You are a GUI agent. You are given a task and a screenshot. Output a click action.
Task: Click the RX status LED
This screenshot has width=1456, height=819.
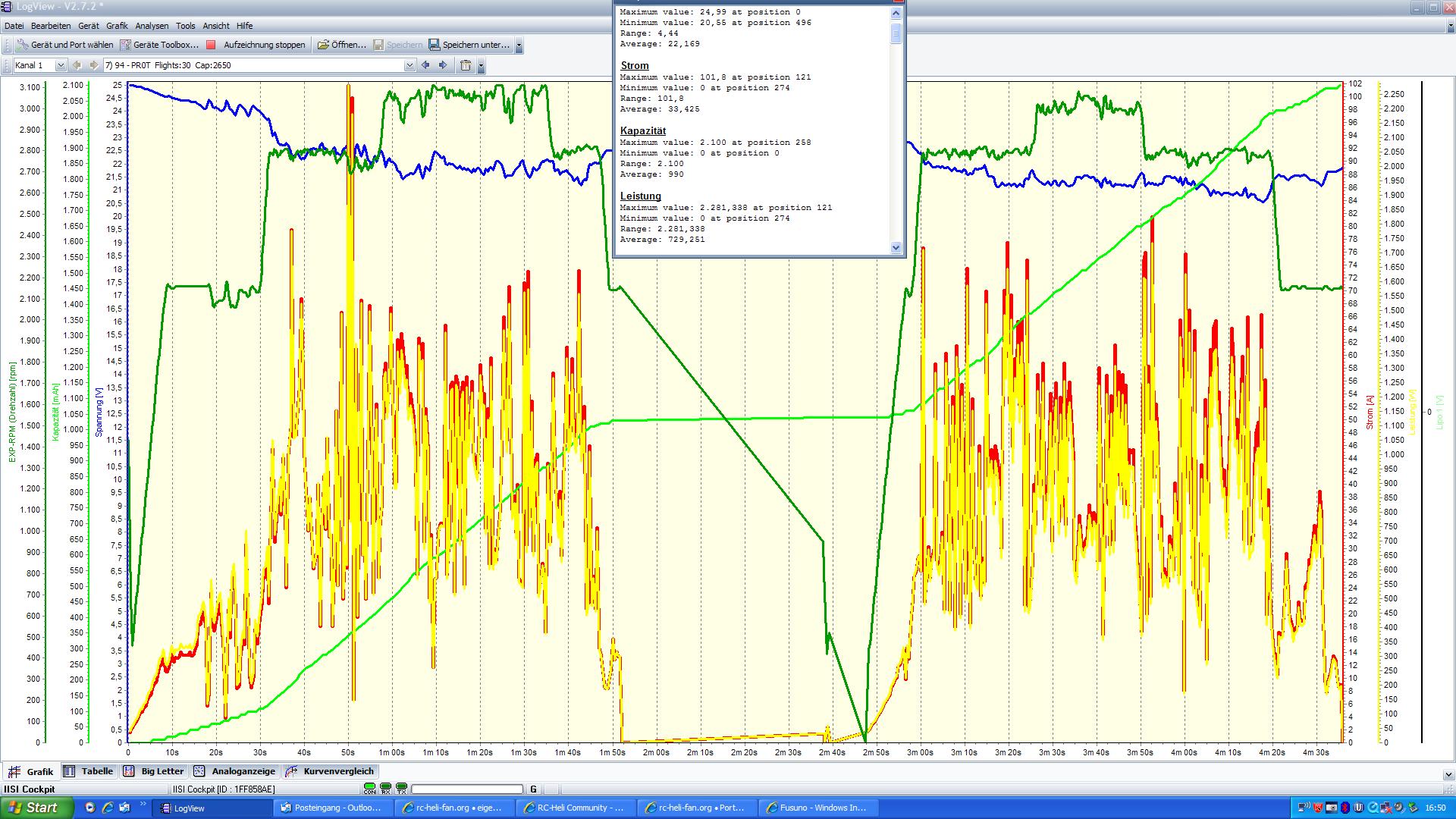(385, 789)
